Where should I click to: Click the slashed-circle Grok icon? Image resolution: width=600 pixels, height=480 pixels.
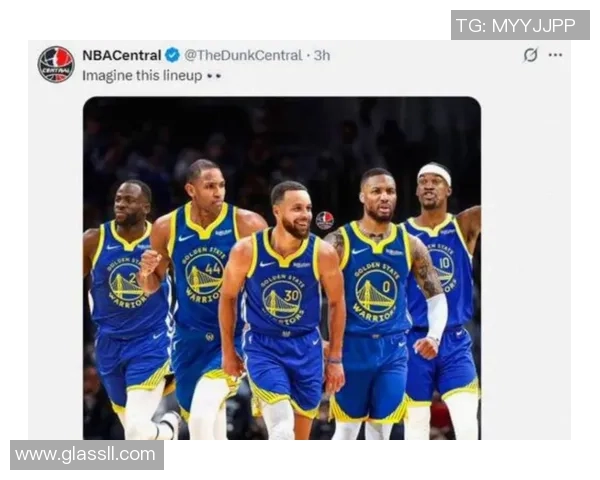[x=531, y=55]
